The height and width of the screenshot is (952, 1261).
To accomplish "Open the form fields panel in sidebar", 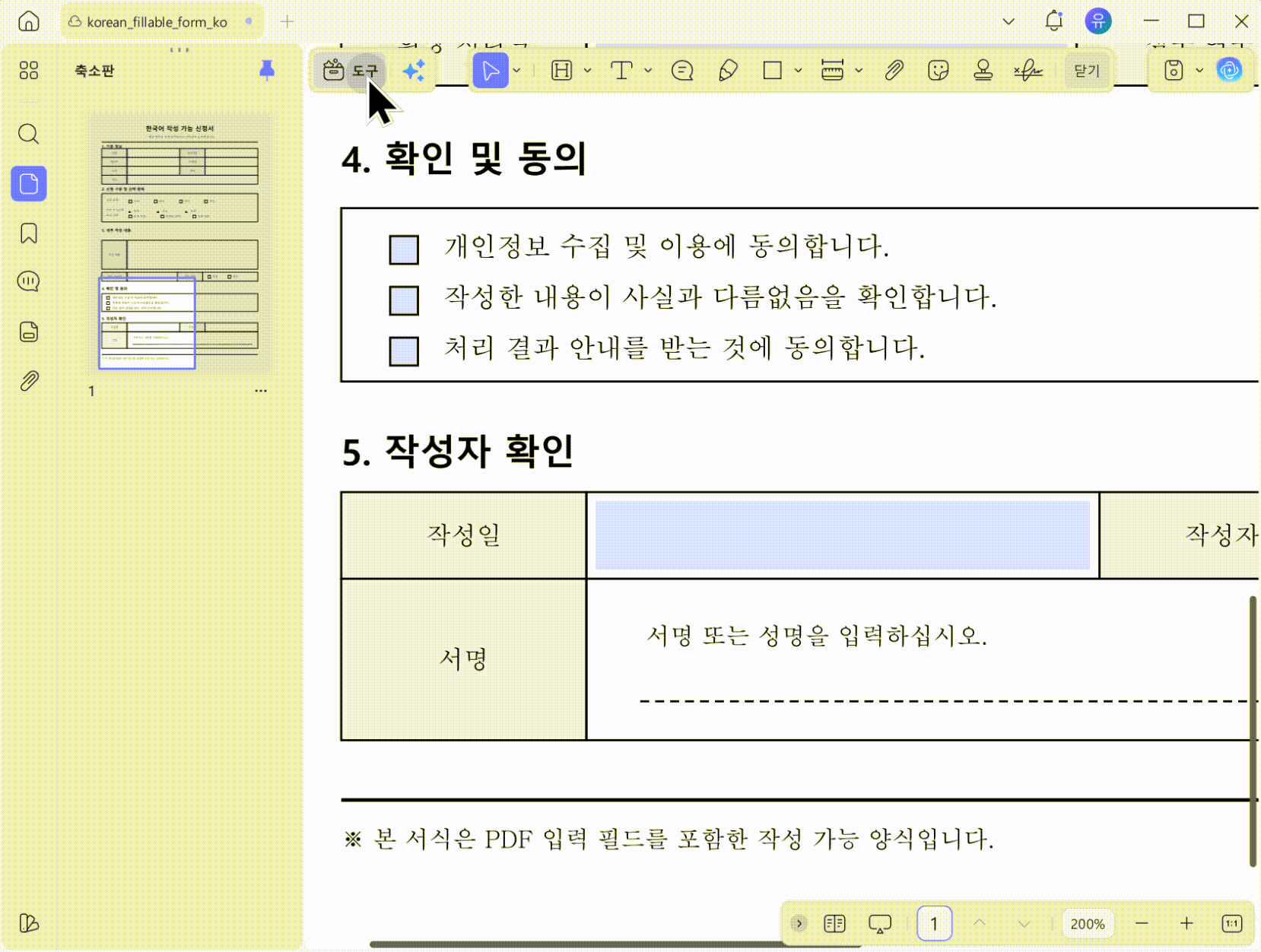I will click(x=29, y=332).
